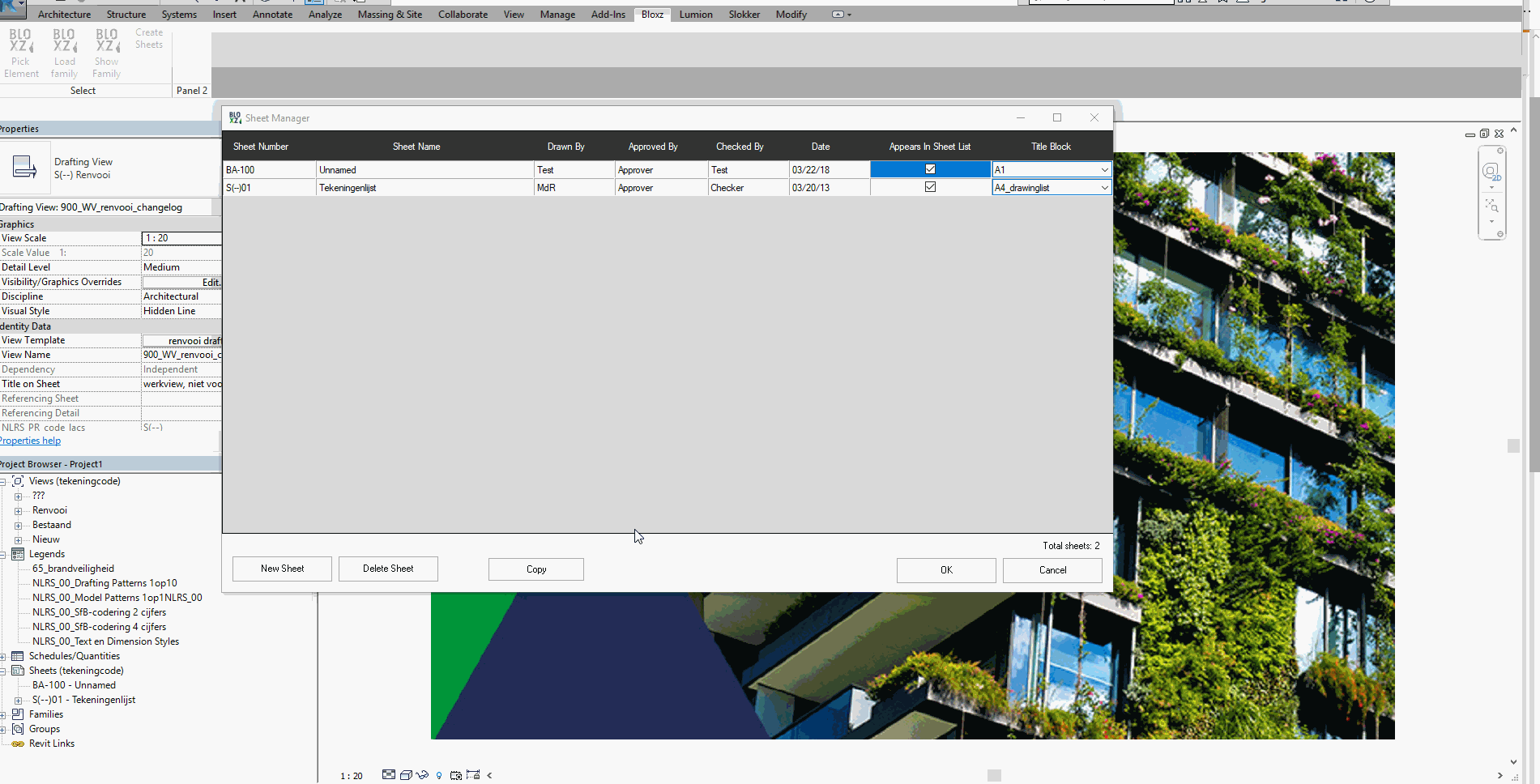Expand the Bestaand views node
1540x784 pixels.
coord(18,526)
